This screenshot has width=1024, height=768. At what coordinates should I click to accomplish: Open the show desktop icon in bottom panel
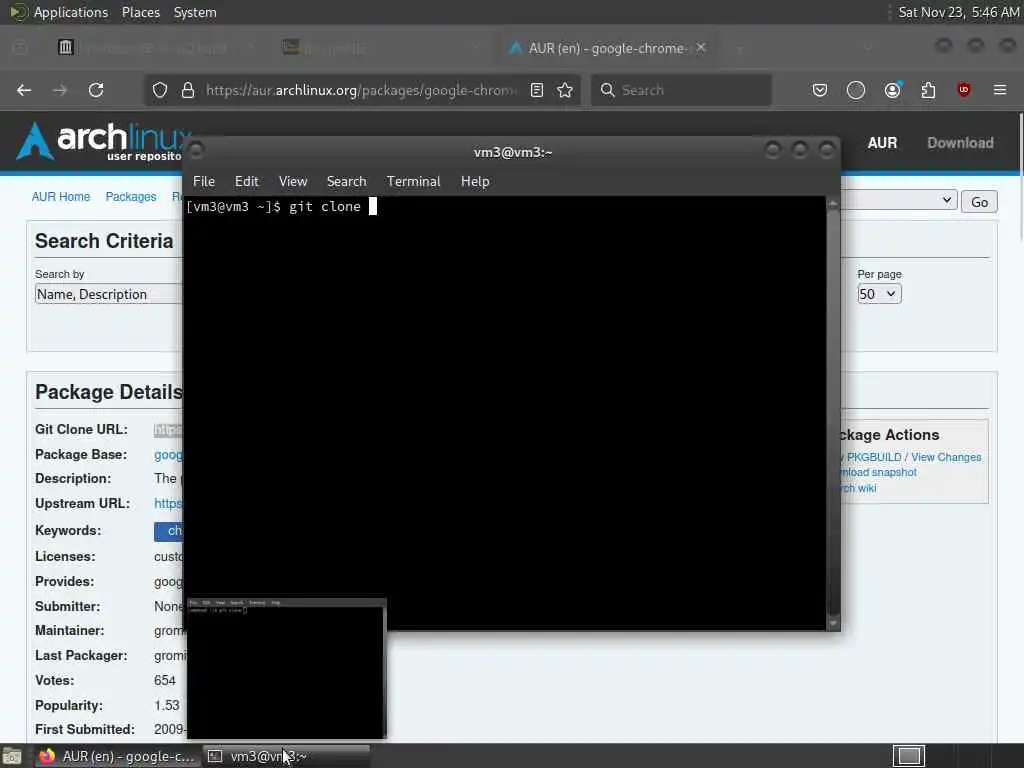pyautogui.click(x=11, y=757)
